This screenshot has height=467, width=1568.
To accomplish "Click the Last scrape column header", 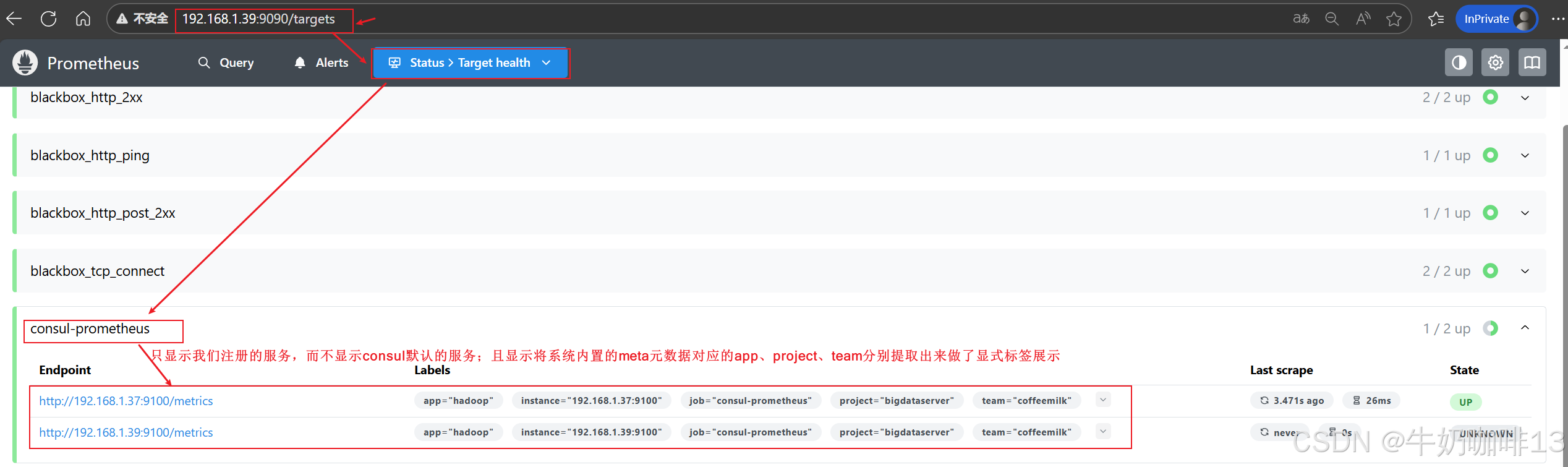I will (1282, 370).
